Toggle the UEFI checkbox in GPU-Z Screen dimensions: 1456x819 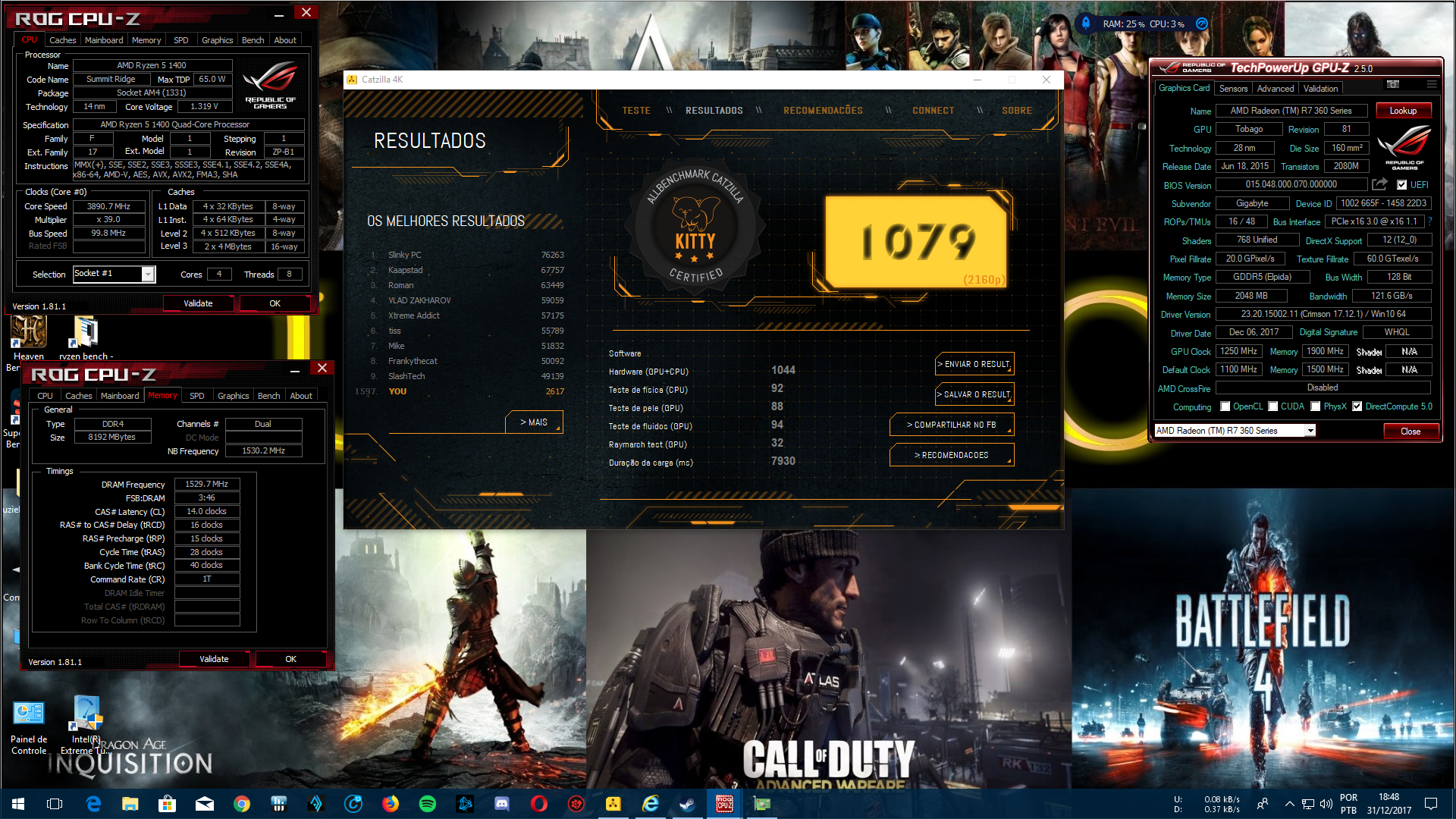pos(1401,185)
